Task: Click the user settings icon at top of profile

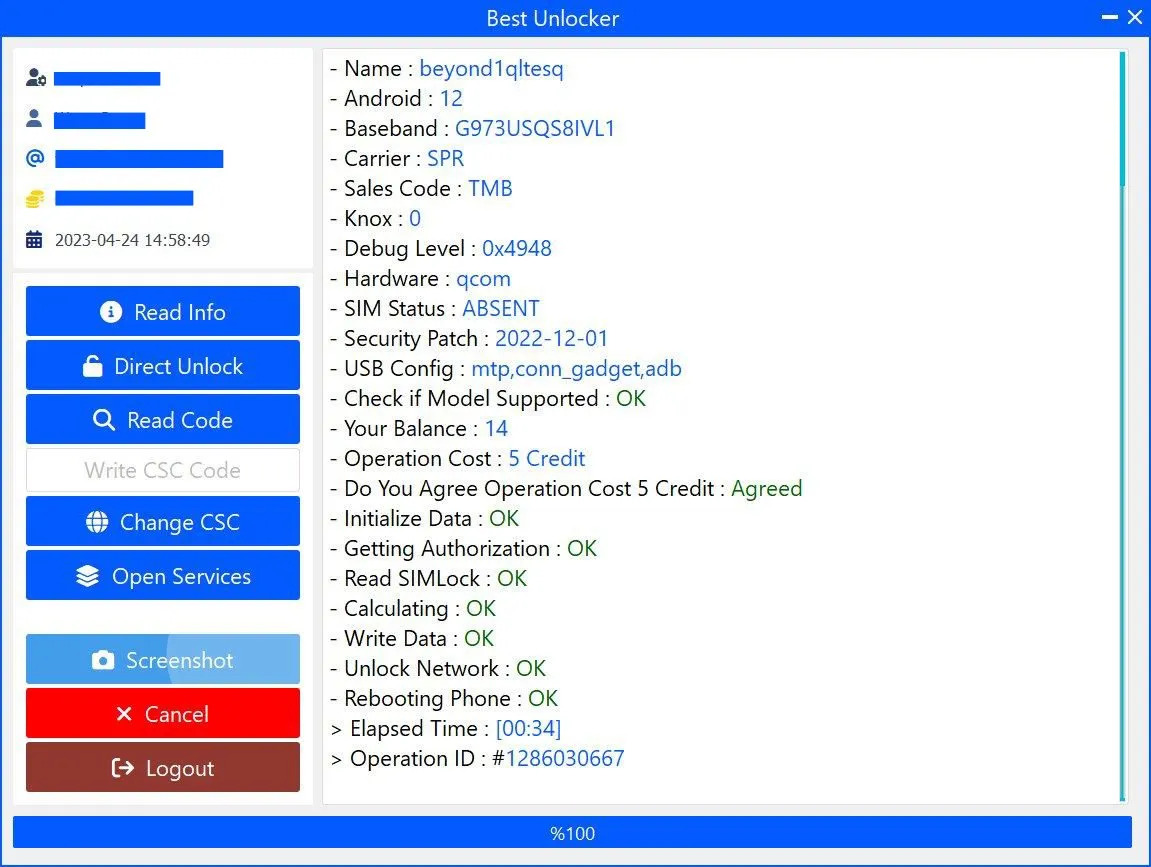Action: click(x=36, y=77)
